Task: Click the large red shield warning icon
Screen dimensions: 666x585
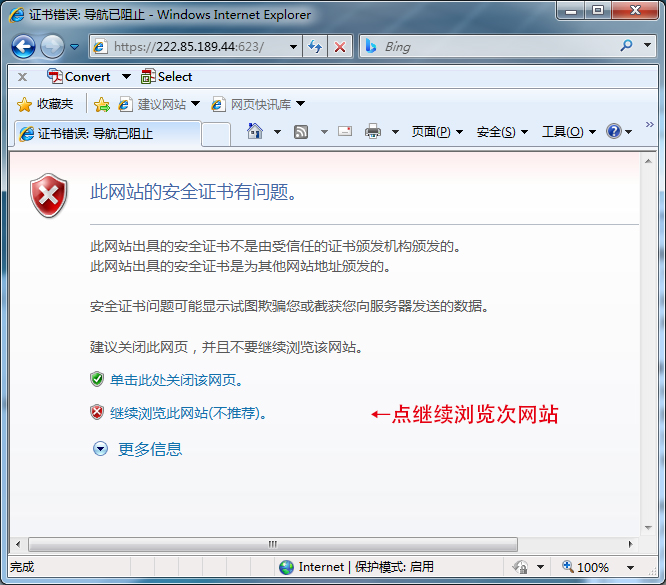Action: pyautogui.click(x=49, y=195)
